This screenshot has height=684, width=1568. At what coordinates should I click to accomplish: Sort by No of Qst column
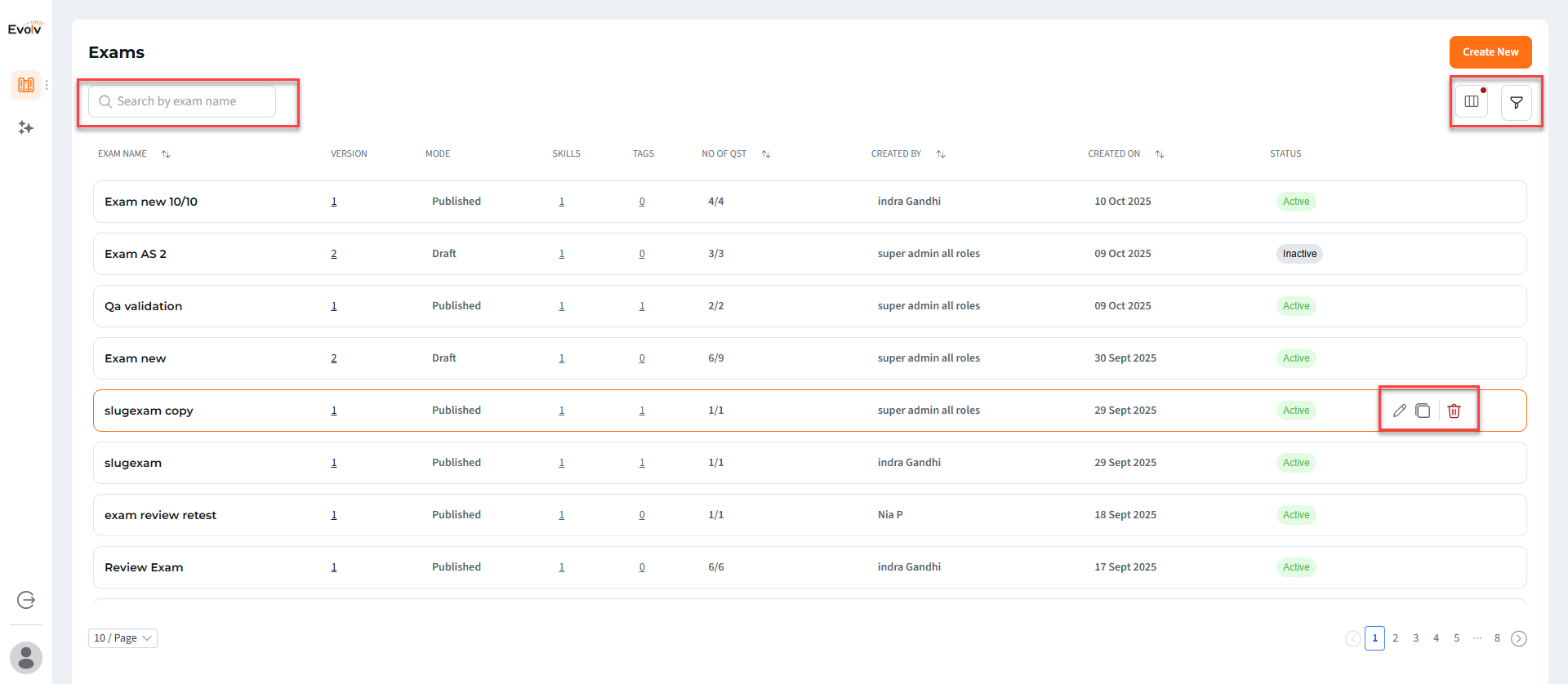coord(766,154)
